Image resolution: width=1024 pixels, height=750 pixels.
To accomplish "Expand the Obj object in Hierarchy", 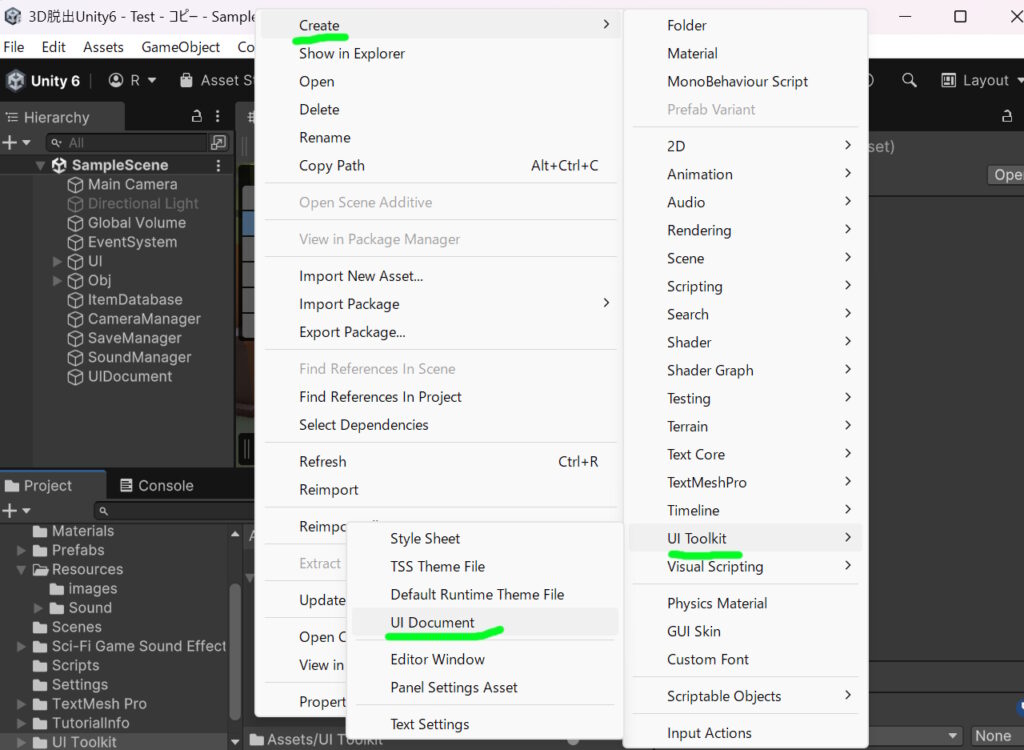I will (x=57, y=281).
